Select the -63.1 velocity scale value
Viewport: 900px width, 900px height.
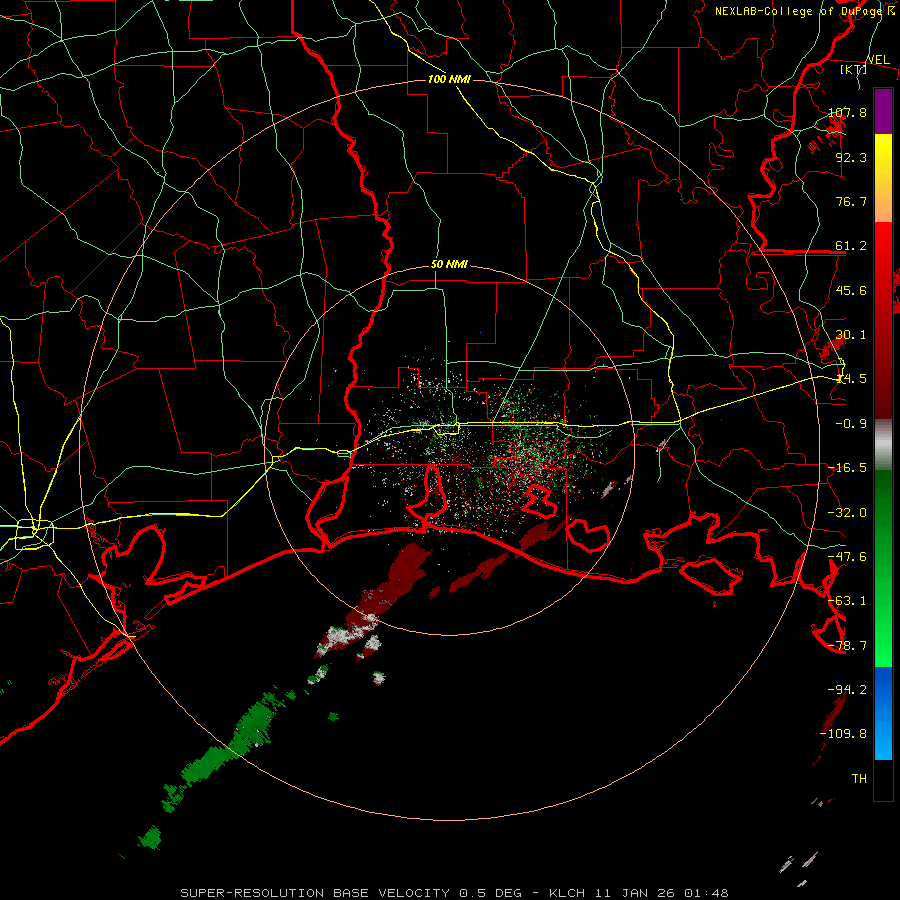coord(848,601)
